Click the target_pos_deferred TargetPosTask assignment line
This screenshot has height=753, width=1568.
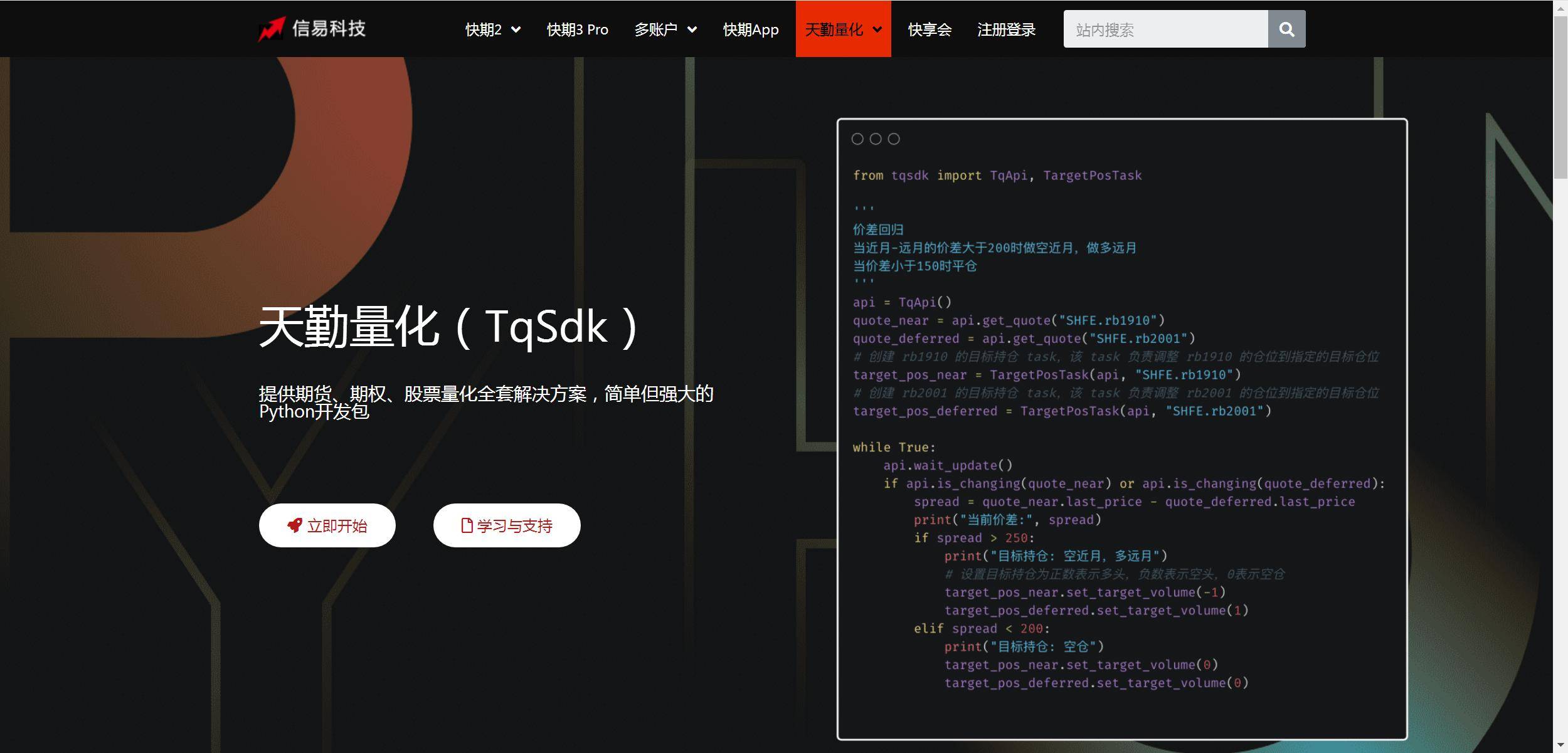(x=1062, y=411)
